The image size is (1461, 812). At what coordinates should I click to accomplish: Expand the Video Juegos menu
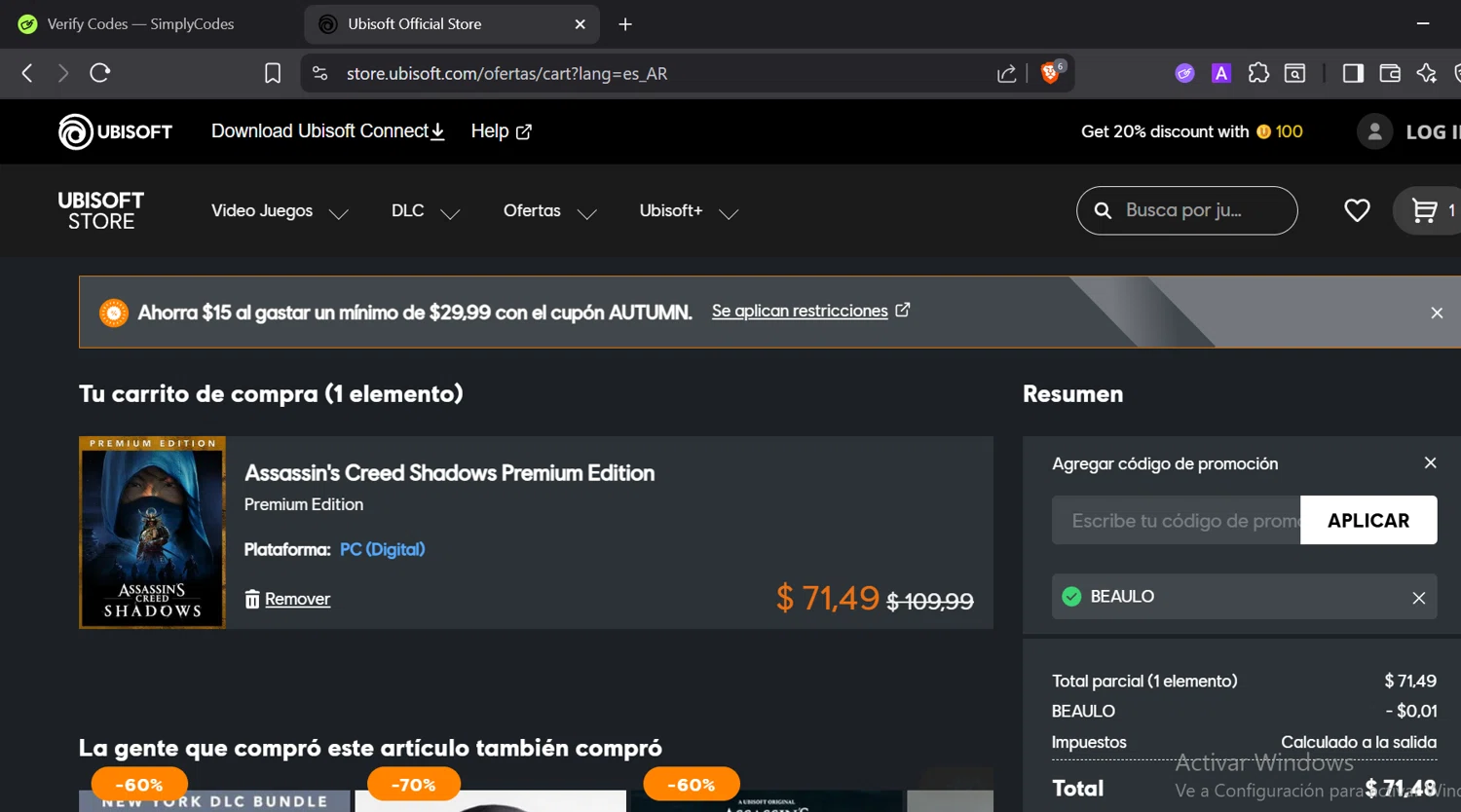pyautogui.click(x=280, y=211)
